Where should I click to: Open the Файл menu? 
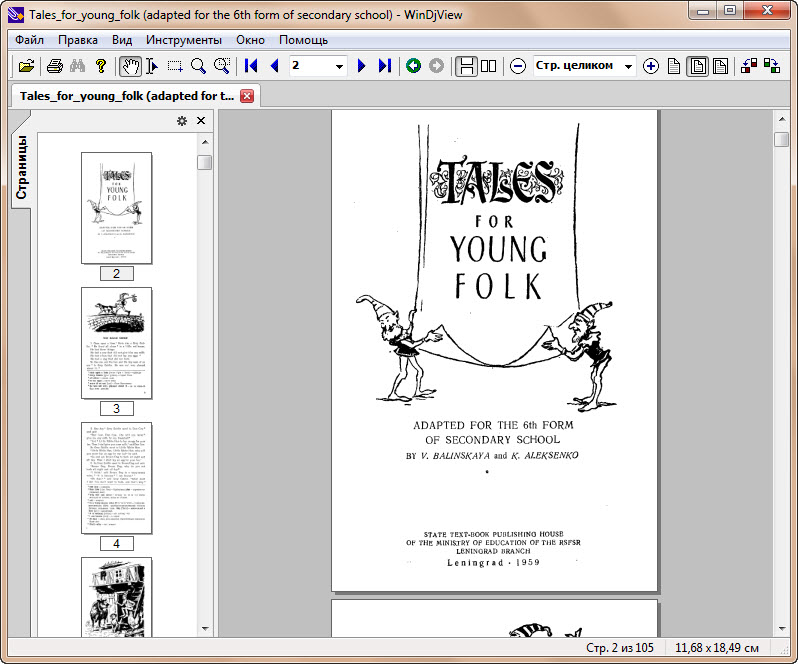(29, 40)
